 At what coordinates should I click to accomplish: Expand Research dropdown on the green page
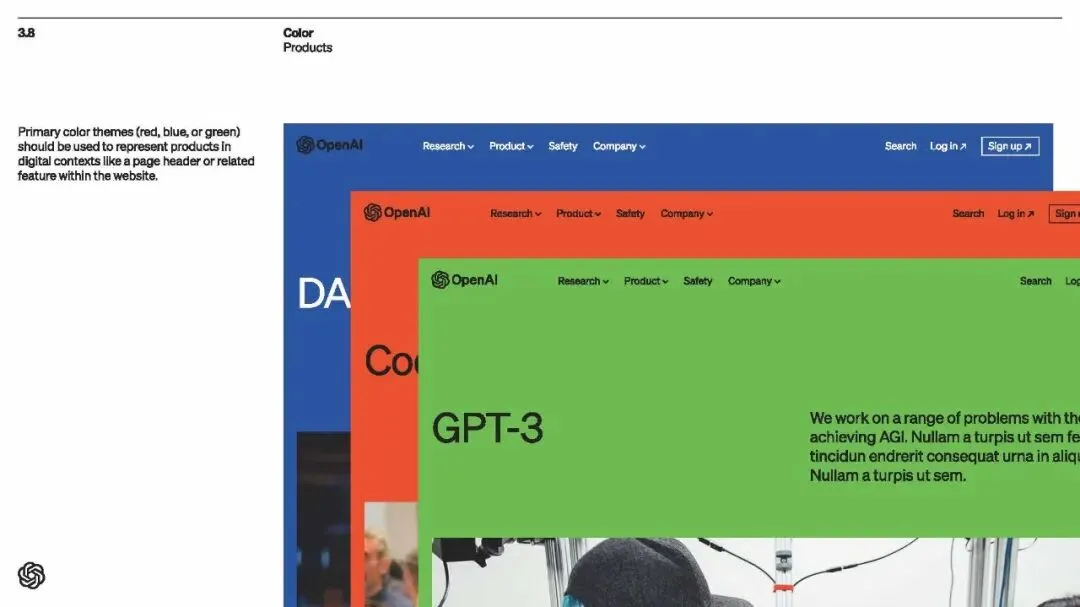click(583, 281)
